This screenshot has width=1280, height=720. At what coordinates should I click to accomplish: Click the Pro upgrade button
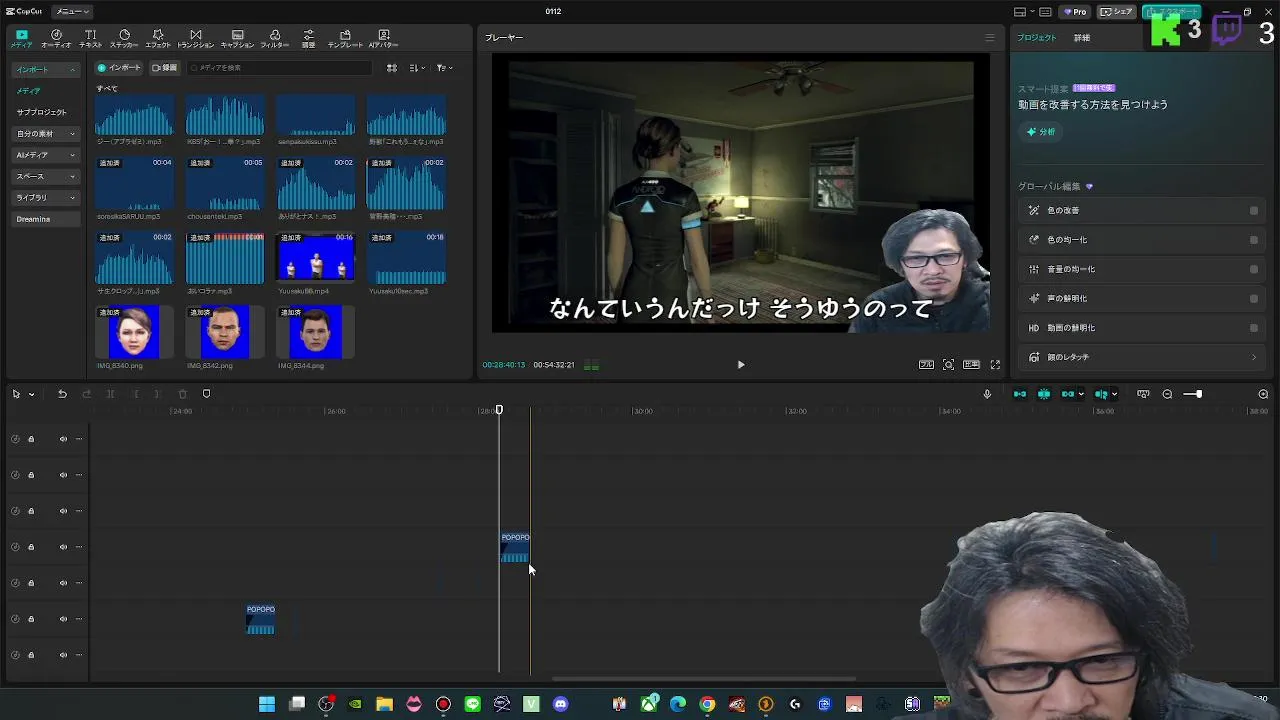pyautogui.click(x=1075, y=12)
